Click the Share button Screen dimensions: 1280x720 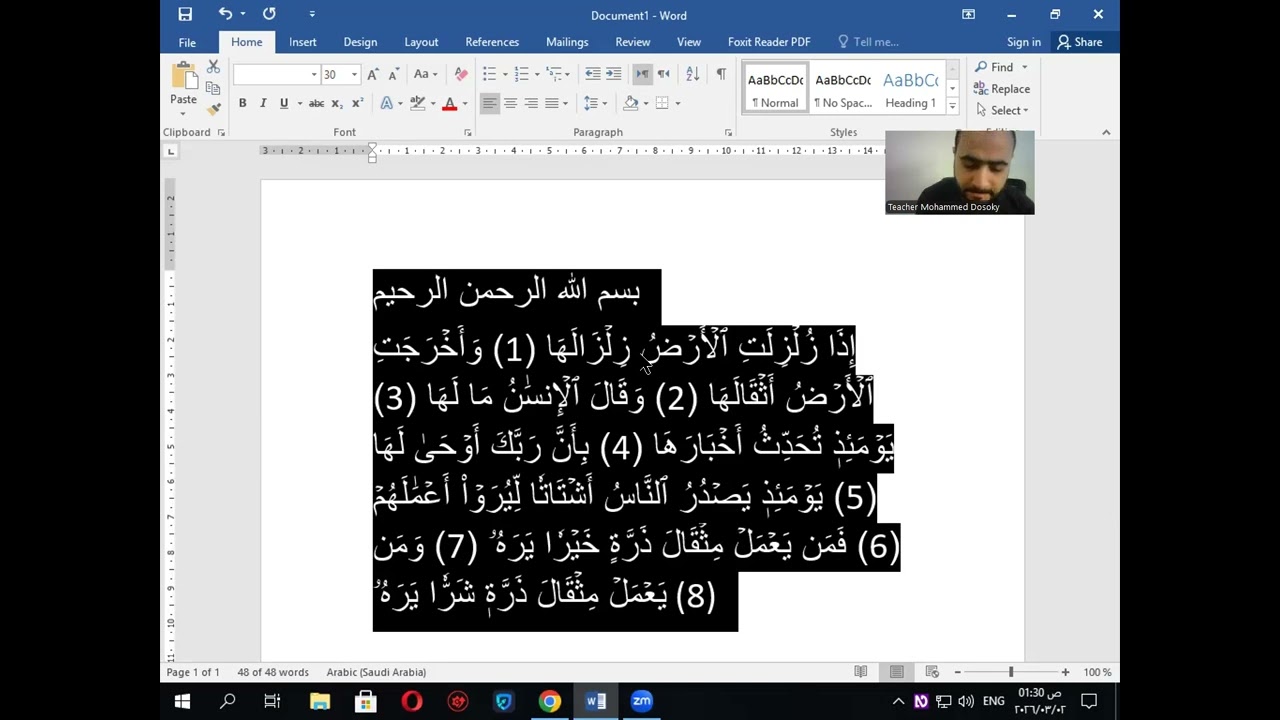pos(1080,42)
